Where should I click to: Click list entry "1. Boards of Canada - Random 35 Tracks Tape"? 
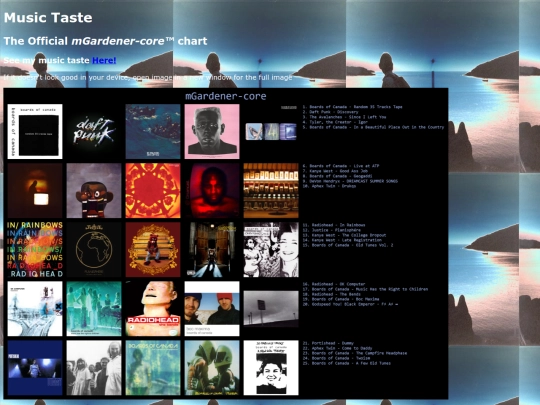pos(352,107)
